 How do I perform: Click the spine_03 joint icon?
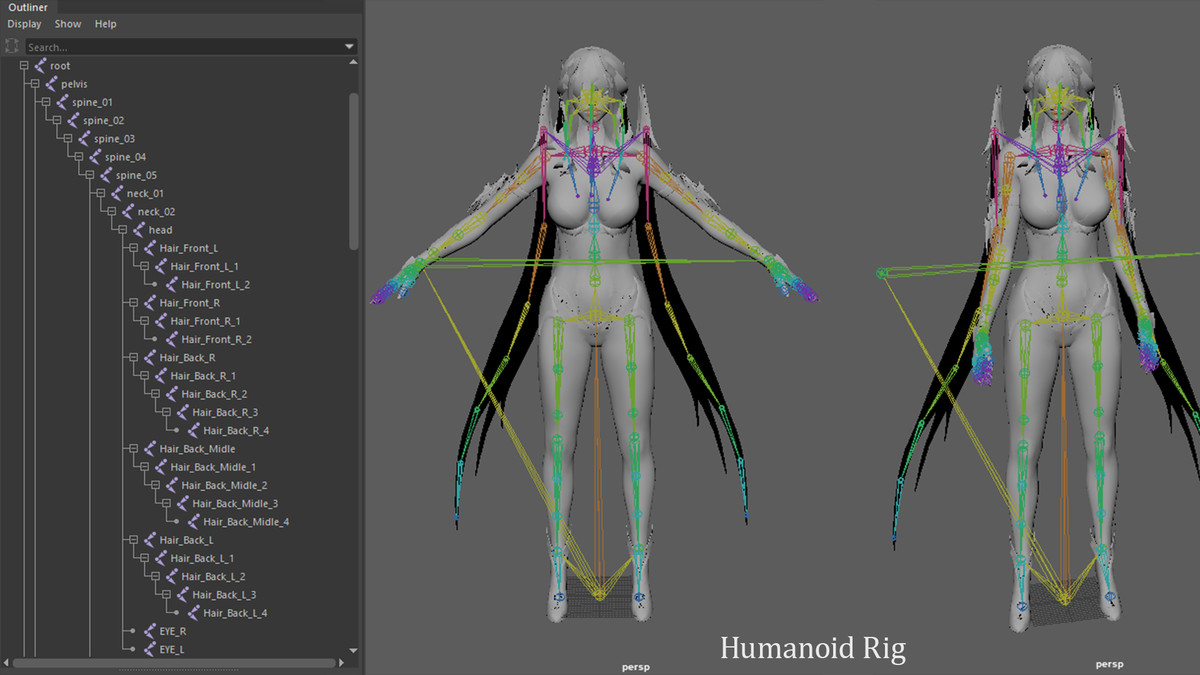84,139
